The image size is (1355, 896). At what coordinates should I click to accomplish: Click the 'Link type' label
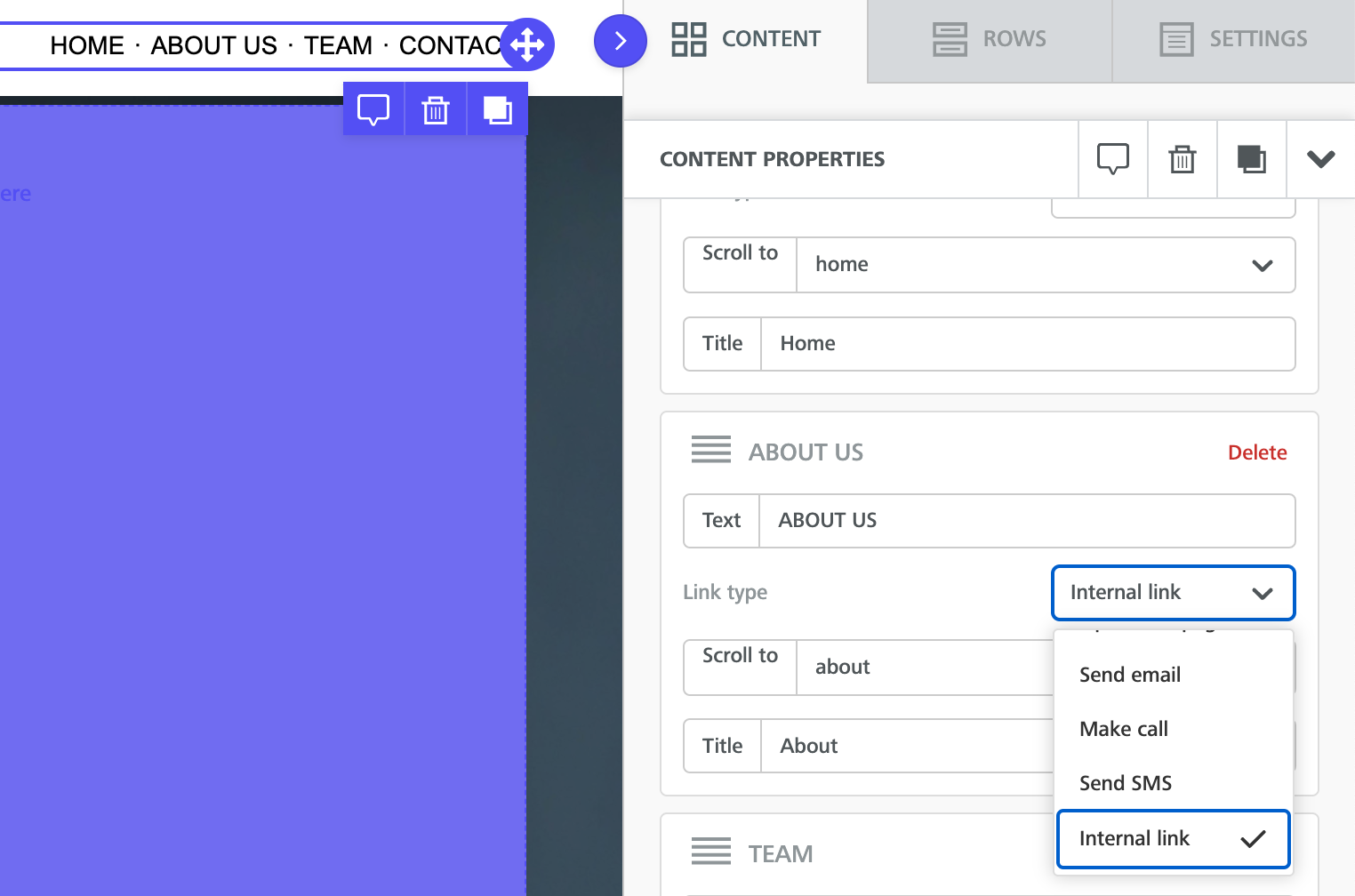(725, 593)
